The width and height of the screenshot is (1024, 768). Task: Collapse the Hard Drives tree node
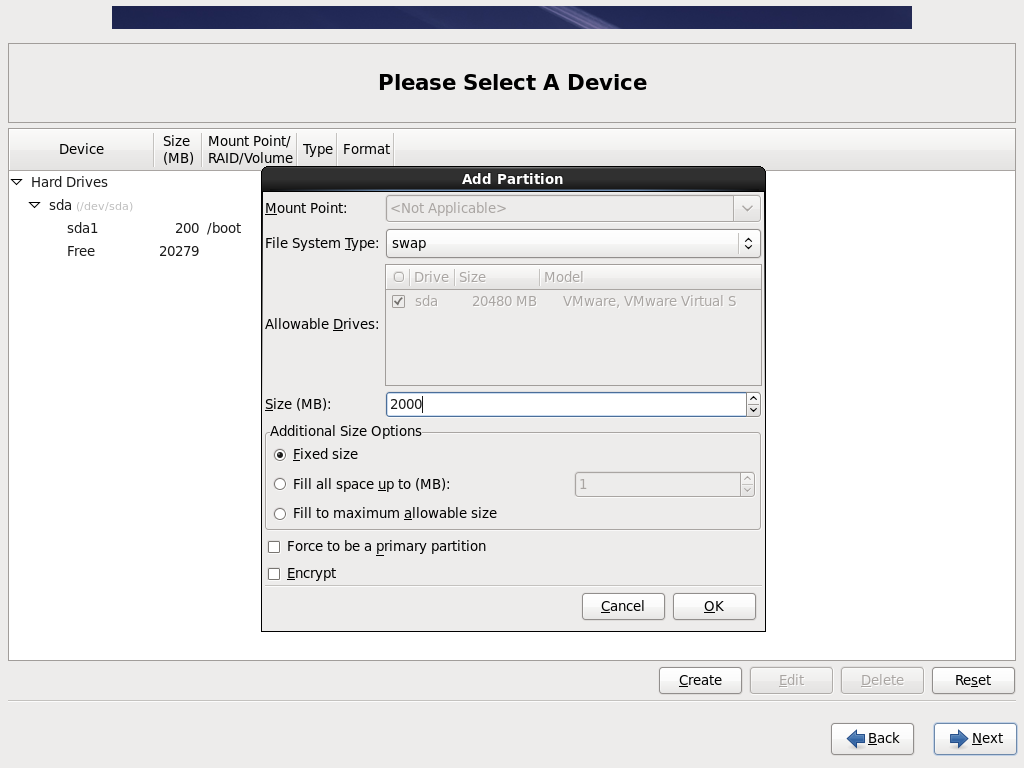pos(17,182)
